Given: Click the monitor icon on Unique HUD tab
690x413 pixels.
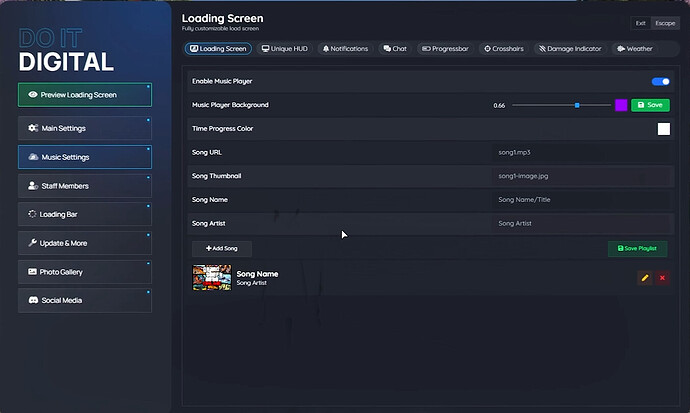Looking at the screenshot, I should coord(265,49).
